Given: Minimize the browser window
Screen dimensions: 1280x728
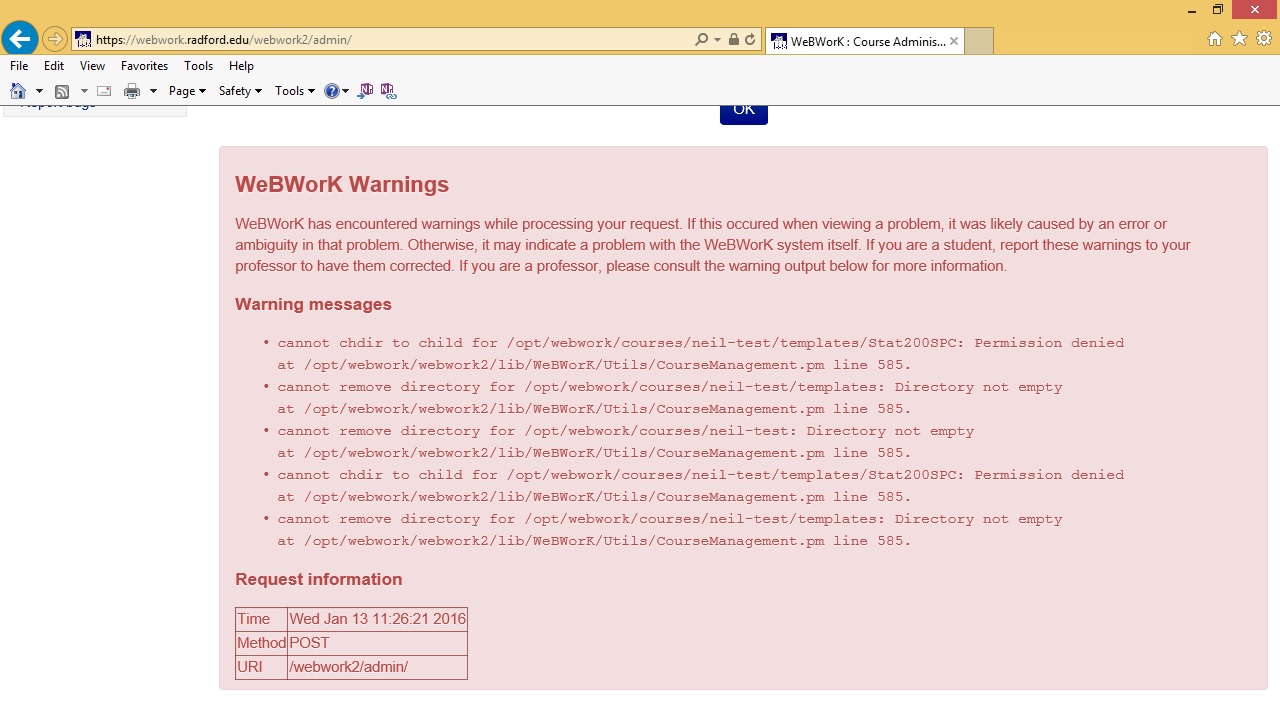Looking at the screenshot, I should pos(1192,10).
